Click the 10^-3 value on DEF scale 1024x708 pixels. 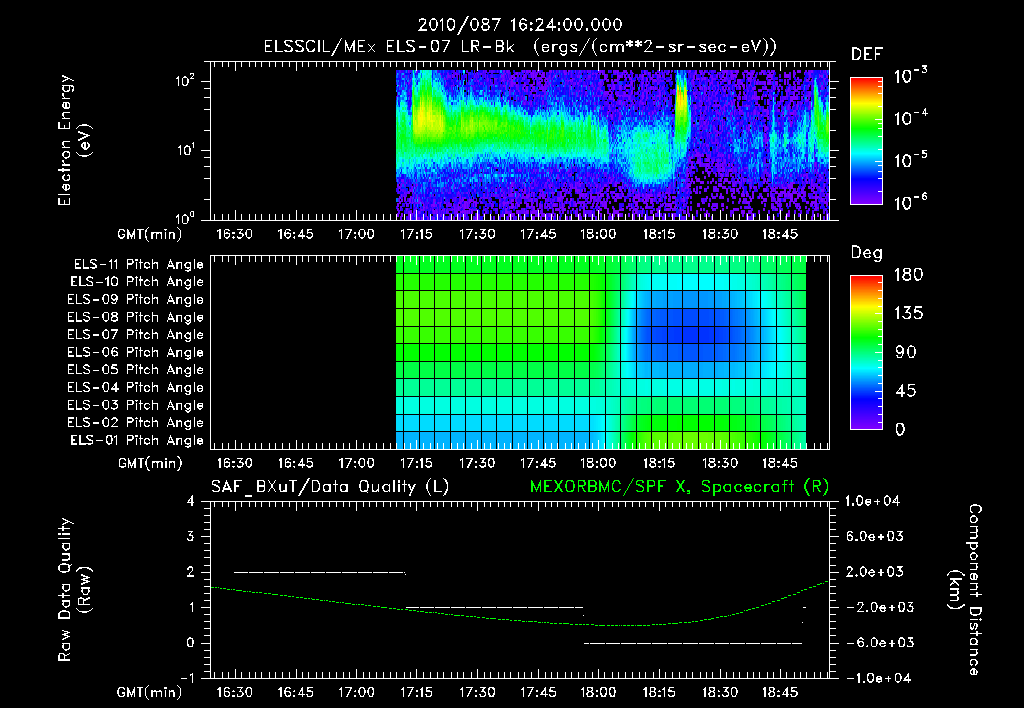pos(910,75)
